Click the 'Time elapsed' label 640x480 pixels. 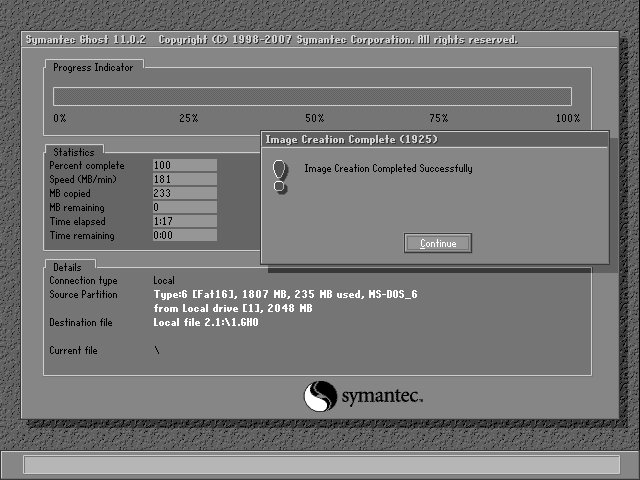coord(78,222)
